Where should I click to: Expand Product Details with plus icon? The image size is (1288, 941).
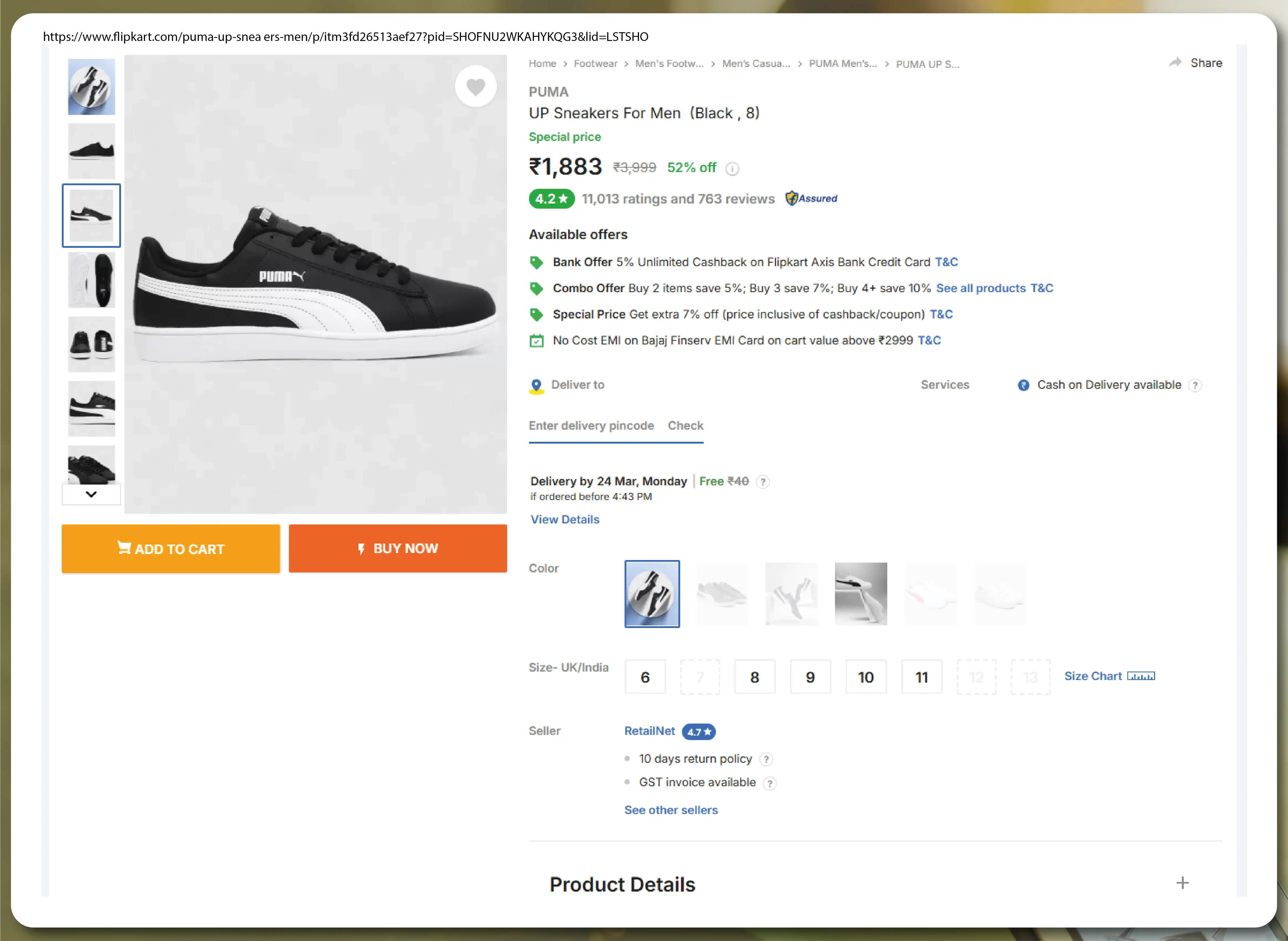1183,883
